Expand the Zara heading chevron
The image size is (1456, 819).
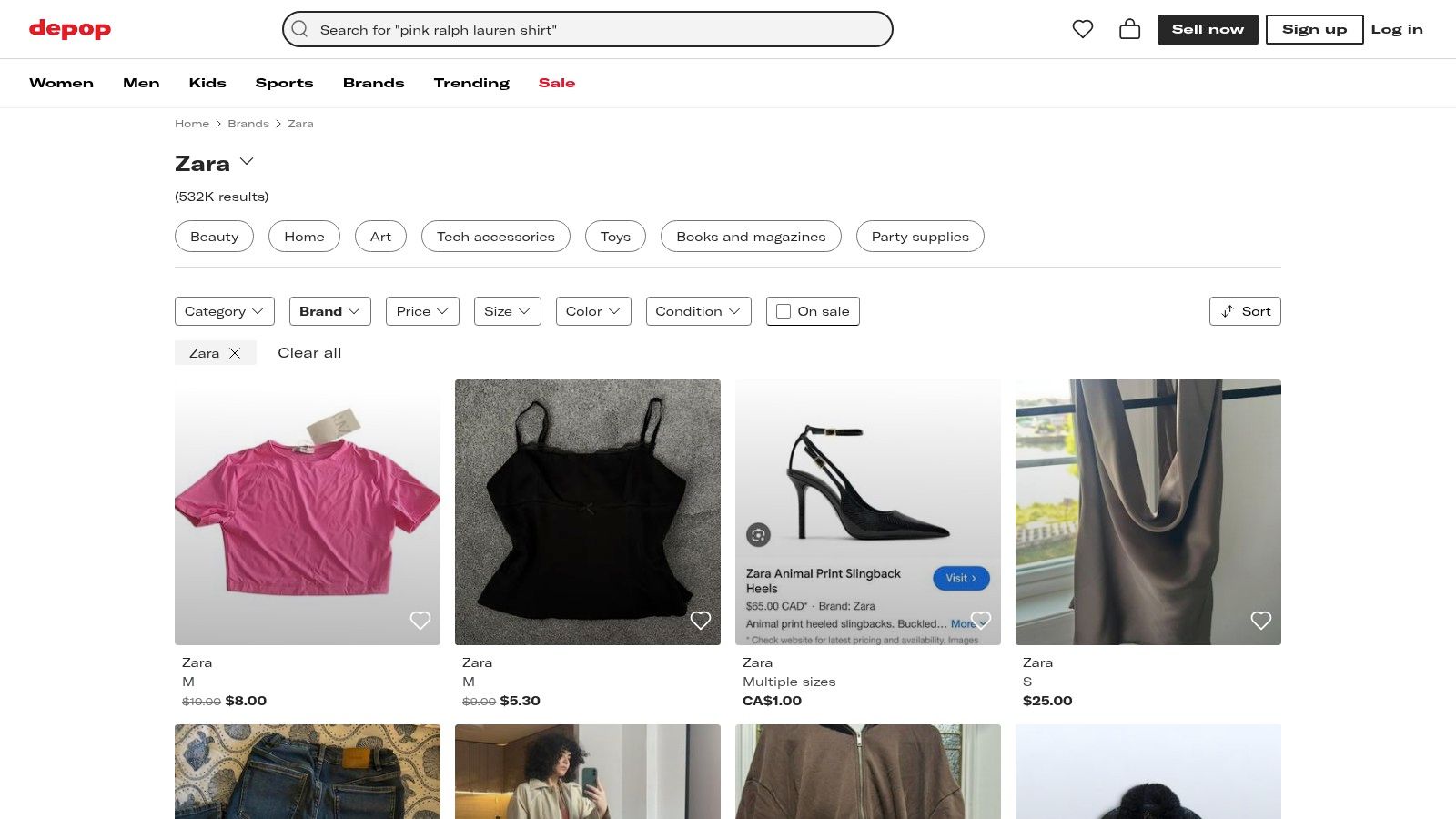[x=246, y=161]
